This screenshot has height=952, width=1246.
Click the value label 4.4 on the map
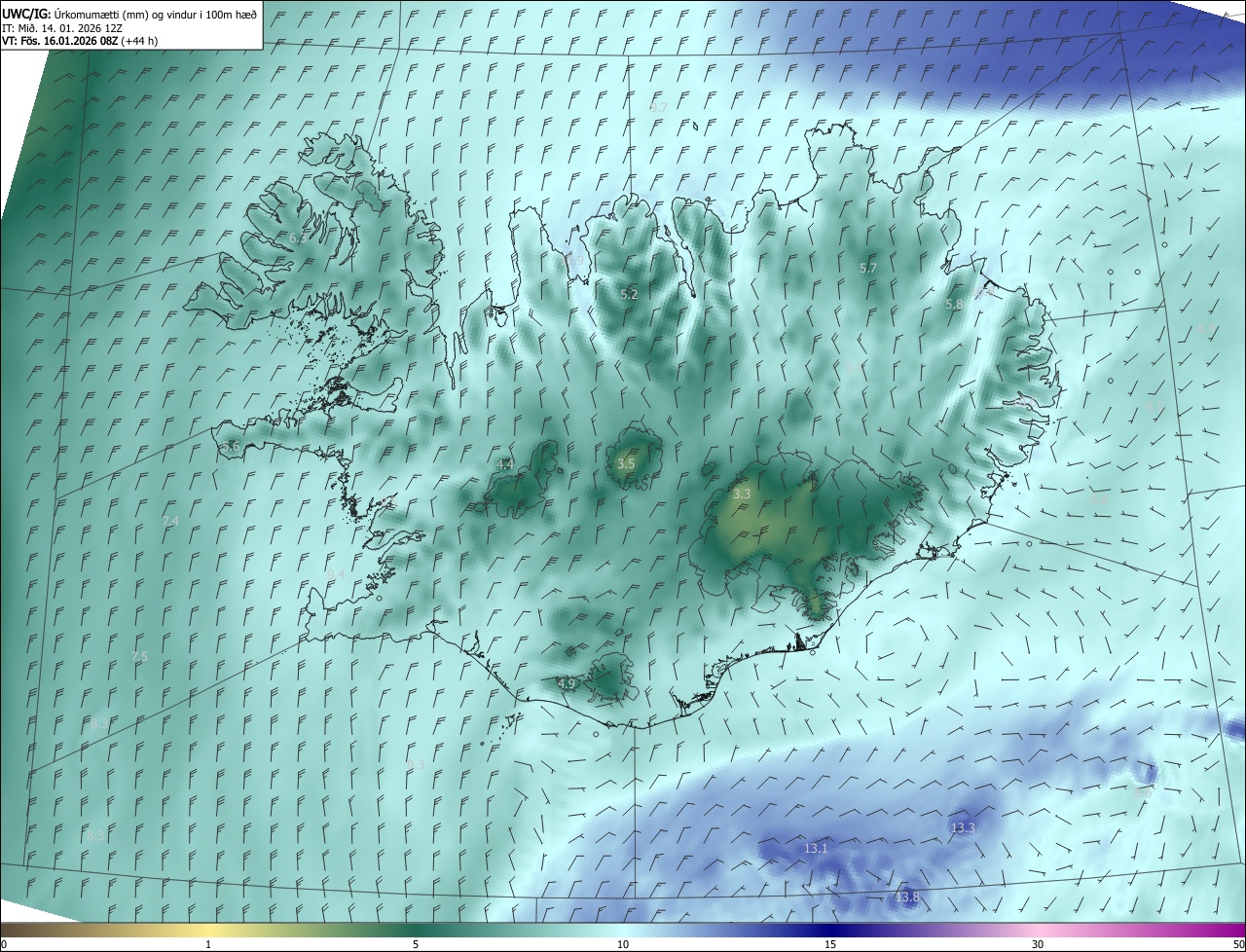(504, 464)
